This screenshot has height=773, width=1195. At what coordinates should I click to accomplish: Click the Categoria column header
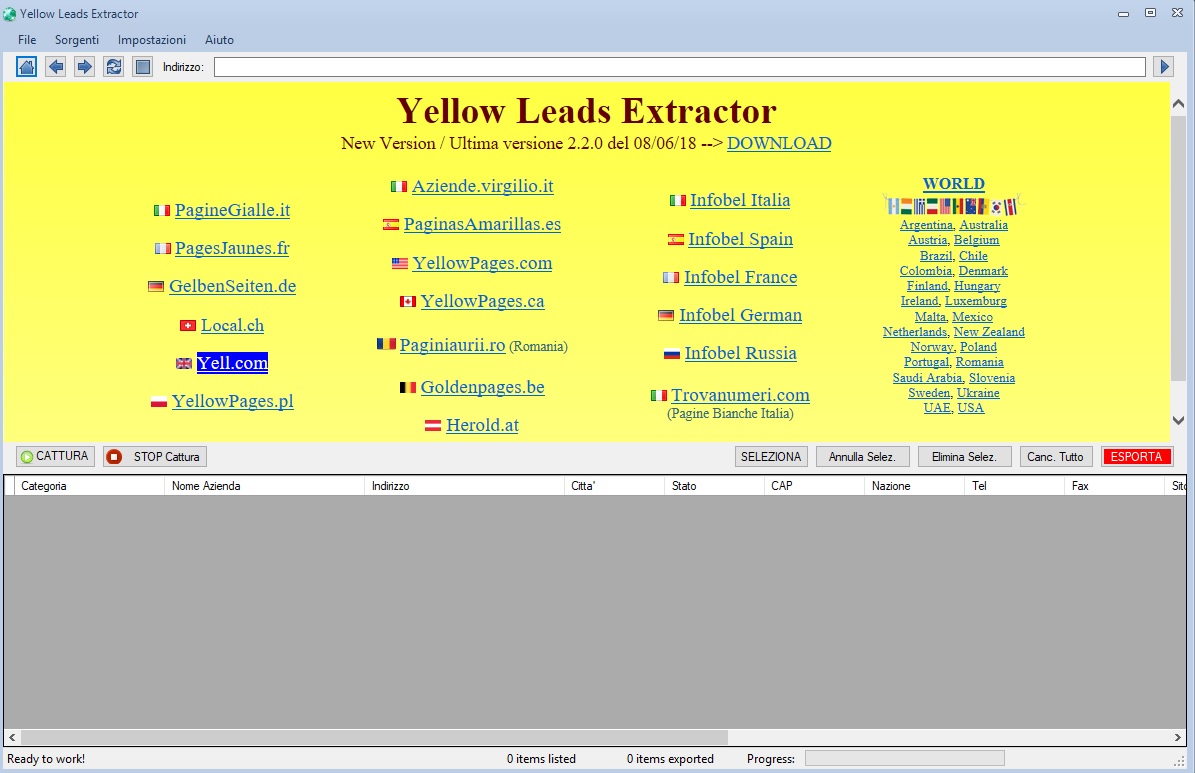88,486
